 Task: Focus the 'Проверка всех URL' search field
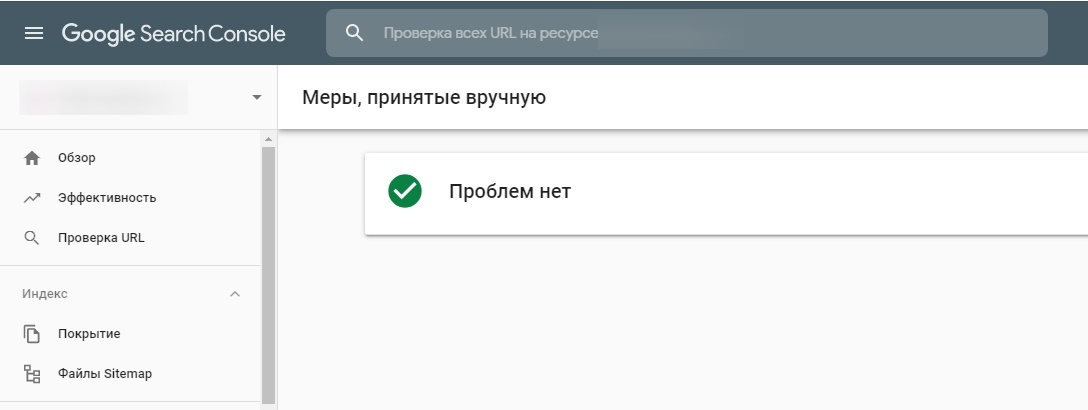pyautogui.click(x=700, y=33)
